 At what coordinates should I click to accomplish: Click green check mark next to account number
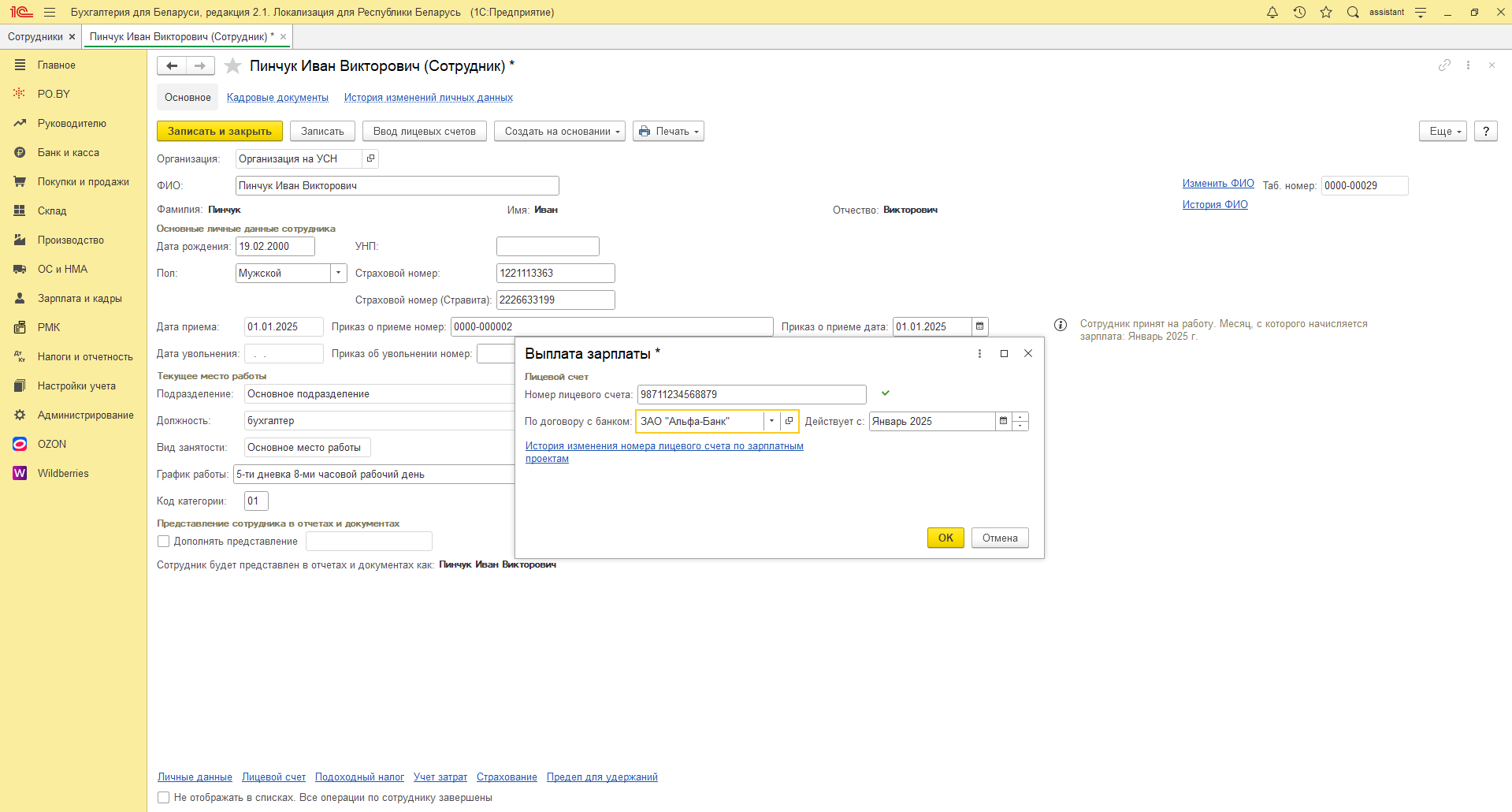pyautogui.click(x=886, y=393)
